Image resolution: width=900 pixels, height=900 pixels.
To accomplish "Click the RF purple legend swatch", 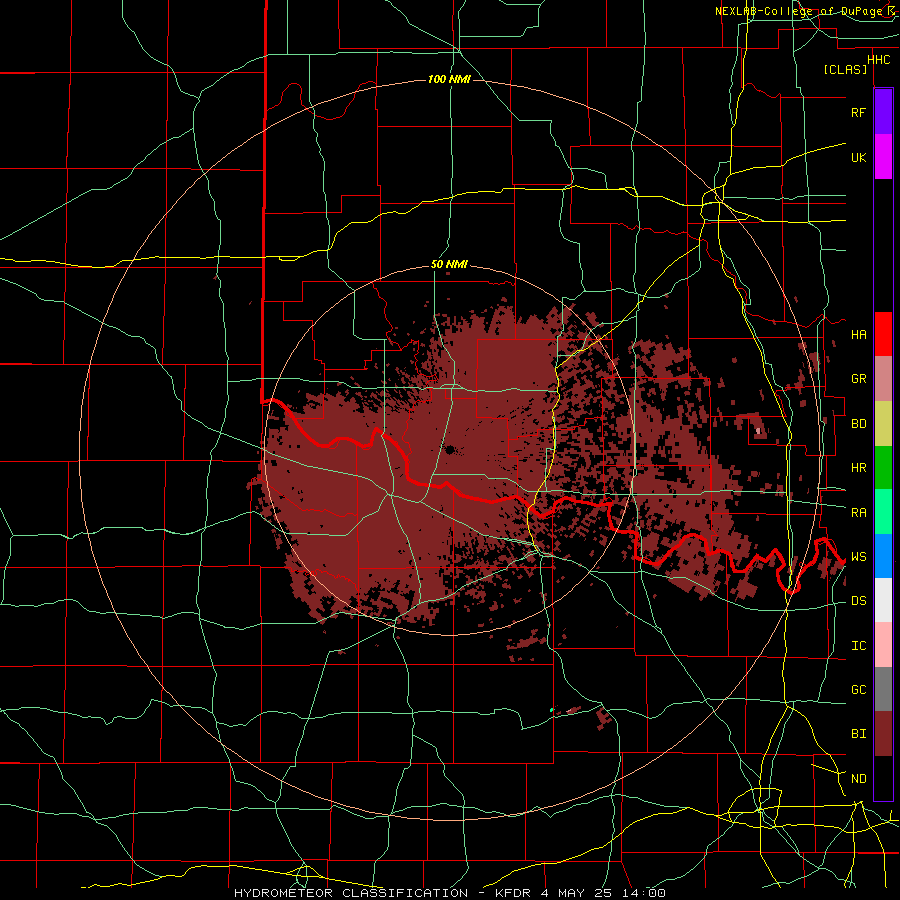I will click(883, 111).
